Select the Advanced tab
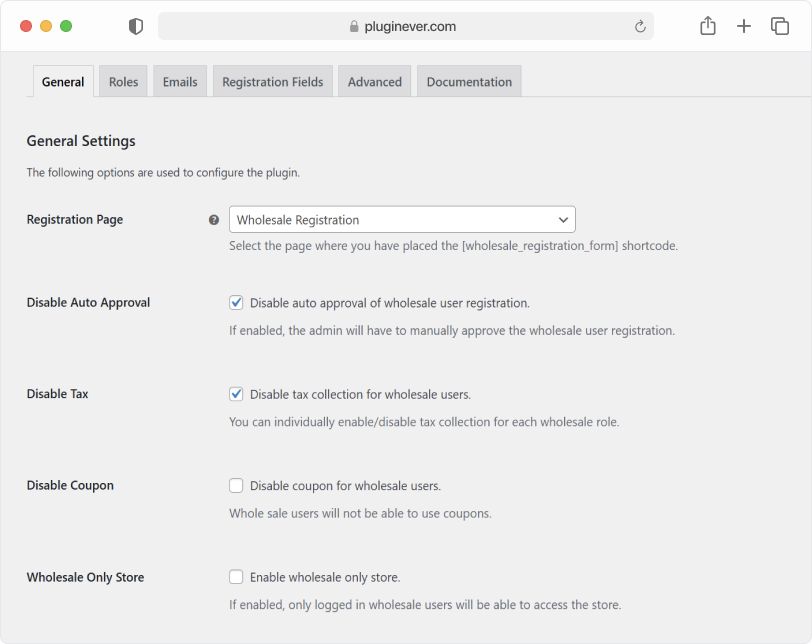 (x=375, y=82)
